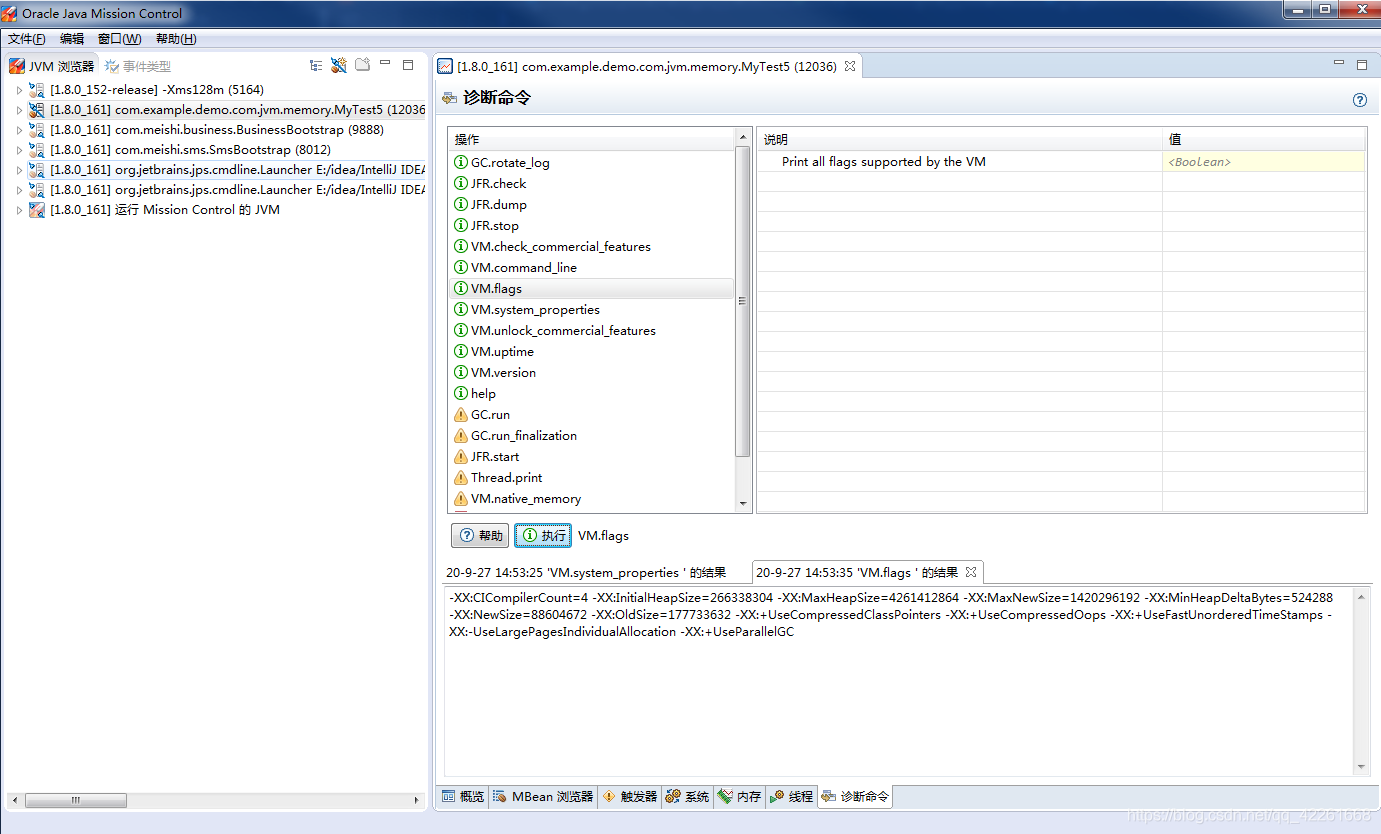Click the new connection wizard icon
The height and width of the screenshot is (834, 1381).
[339, 65]
